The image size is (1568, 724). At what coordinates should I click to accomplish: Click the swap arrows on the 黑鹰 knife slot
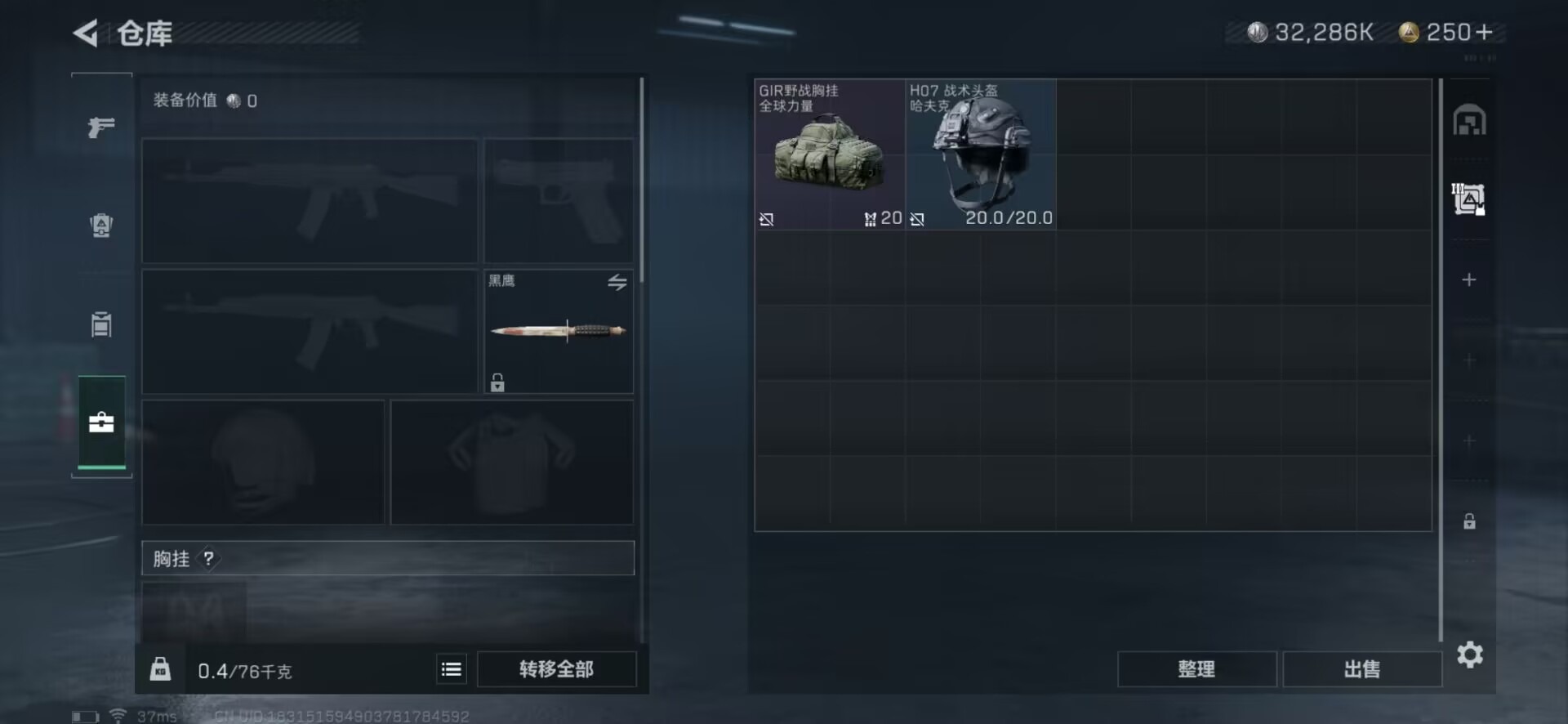[617, 283]
